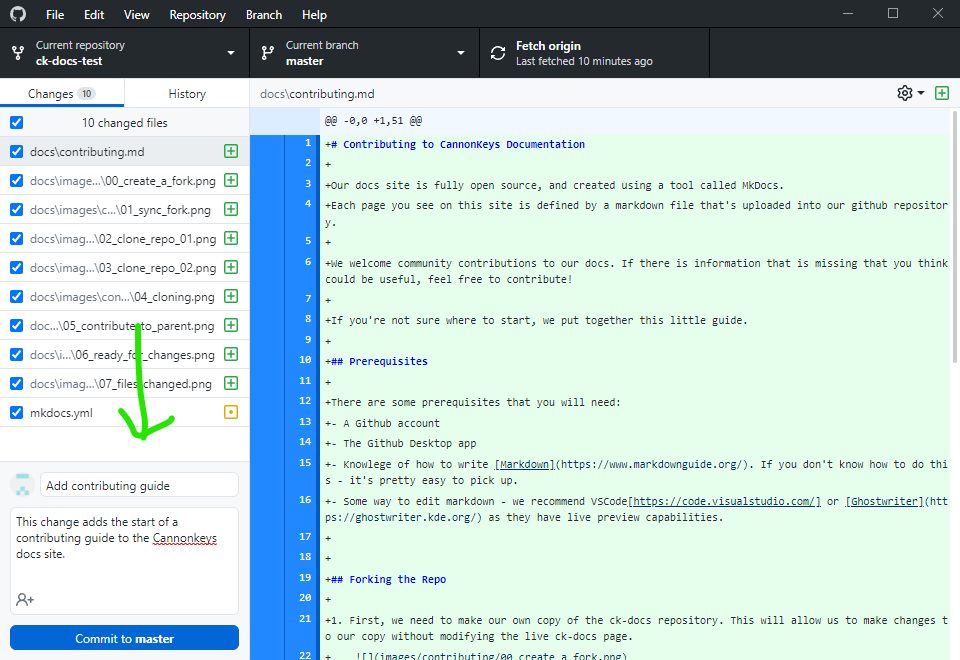
Task: Click the added-file icon beside diff settings
Action: tap(942, 93)
